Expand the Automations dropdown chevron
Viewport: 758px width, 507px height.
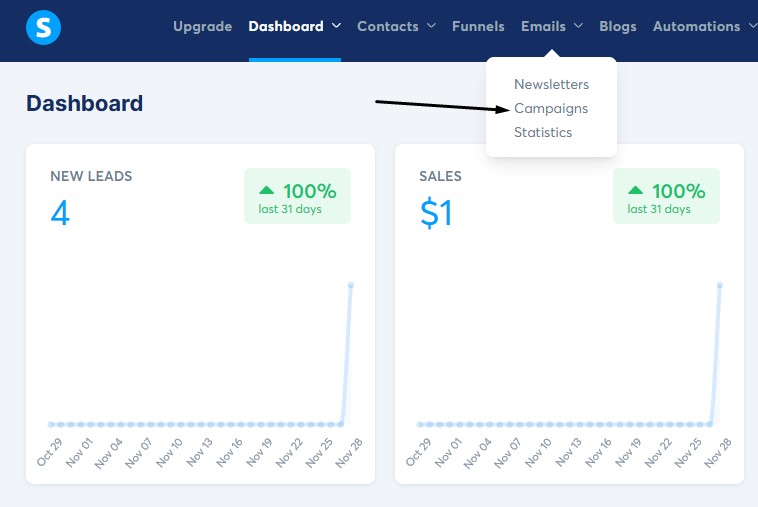(751, 27)
